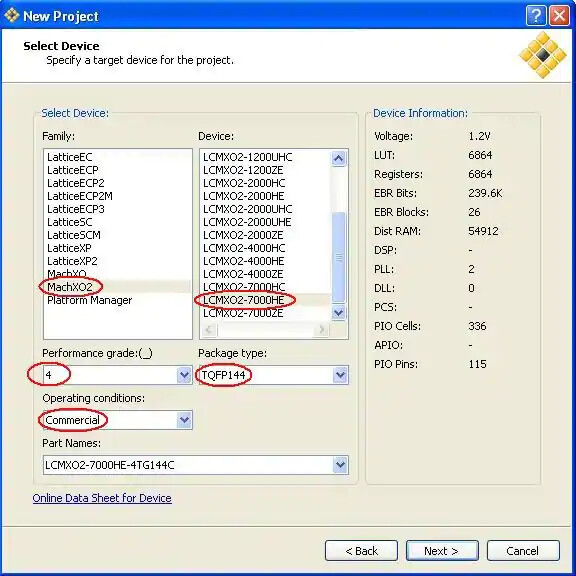This screenshot has width=576, height=576.
Task: Select LatticeECP2 family
Action: point(76,183)
